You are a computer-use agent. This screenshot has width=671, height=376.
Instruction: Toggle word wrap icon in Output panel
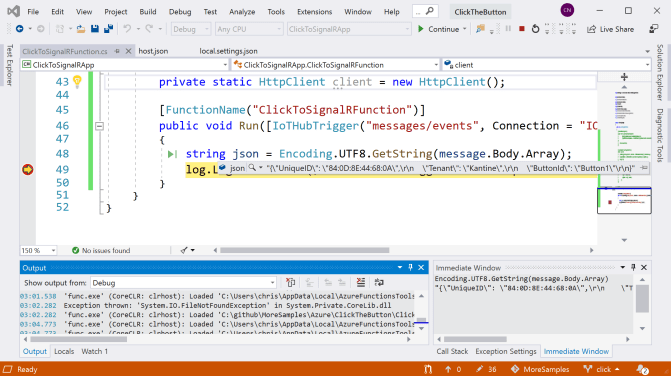[379, 282]
